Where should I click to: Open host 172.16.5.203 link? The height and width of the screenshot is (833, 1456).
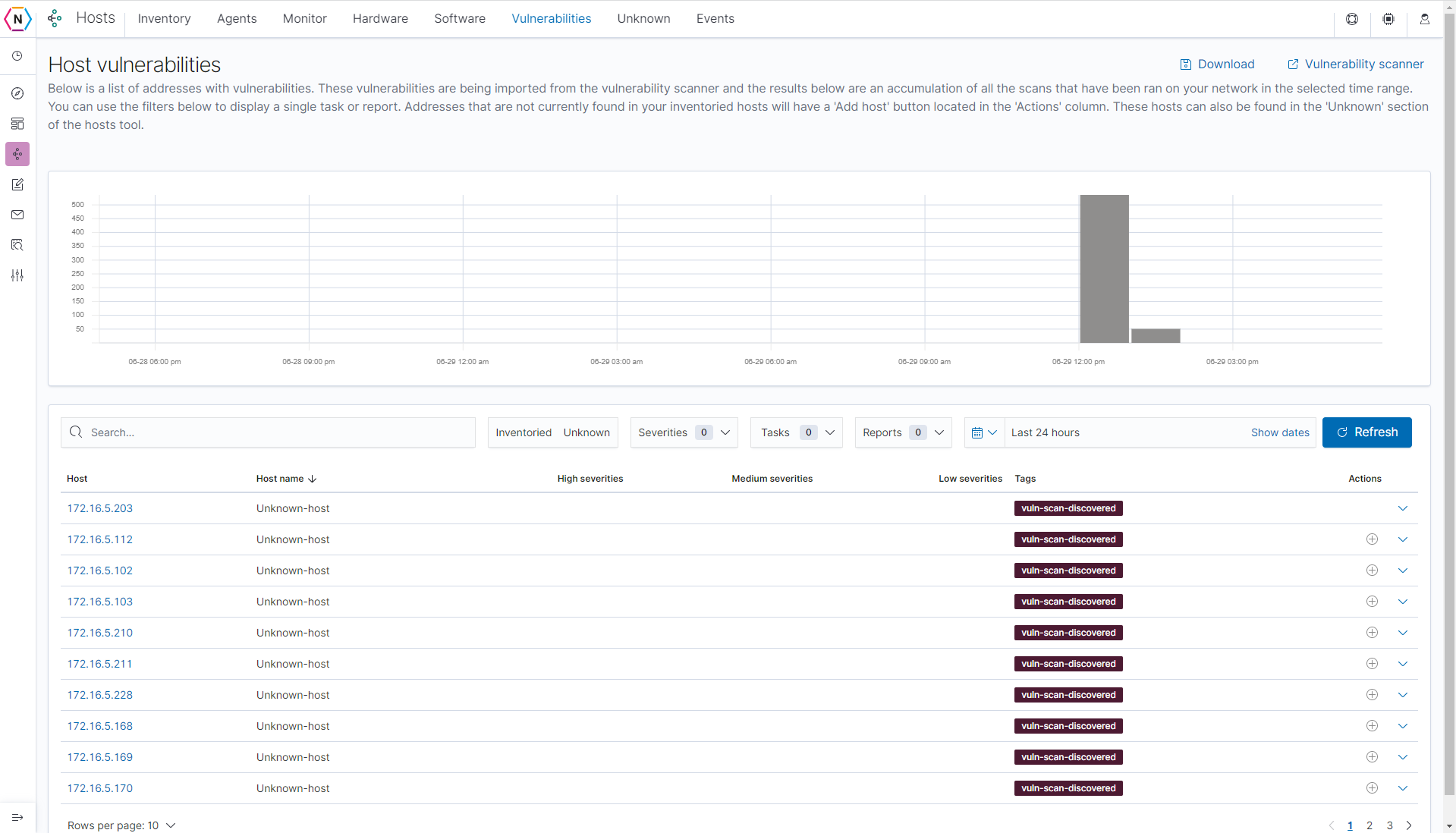100,508
